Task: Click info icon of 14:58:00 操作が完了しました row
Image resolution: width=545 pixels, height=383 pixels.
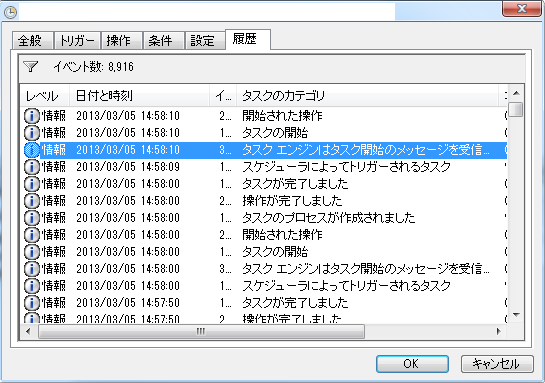Action: tap(32, 201)
